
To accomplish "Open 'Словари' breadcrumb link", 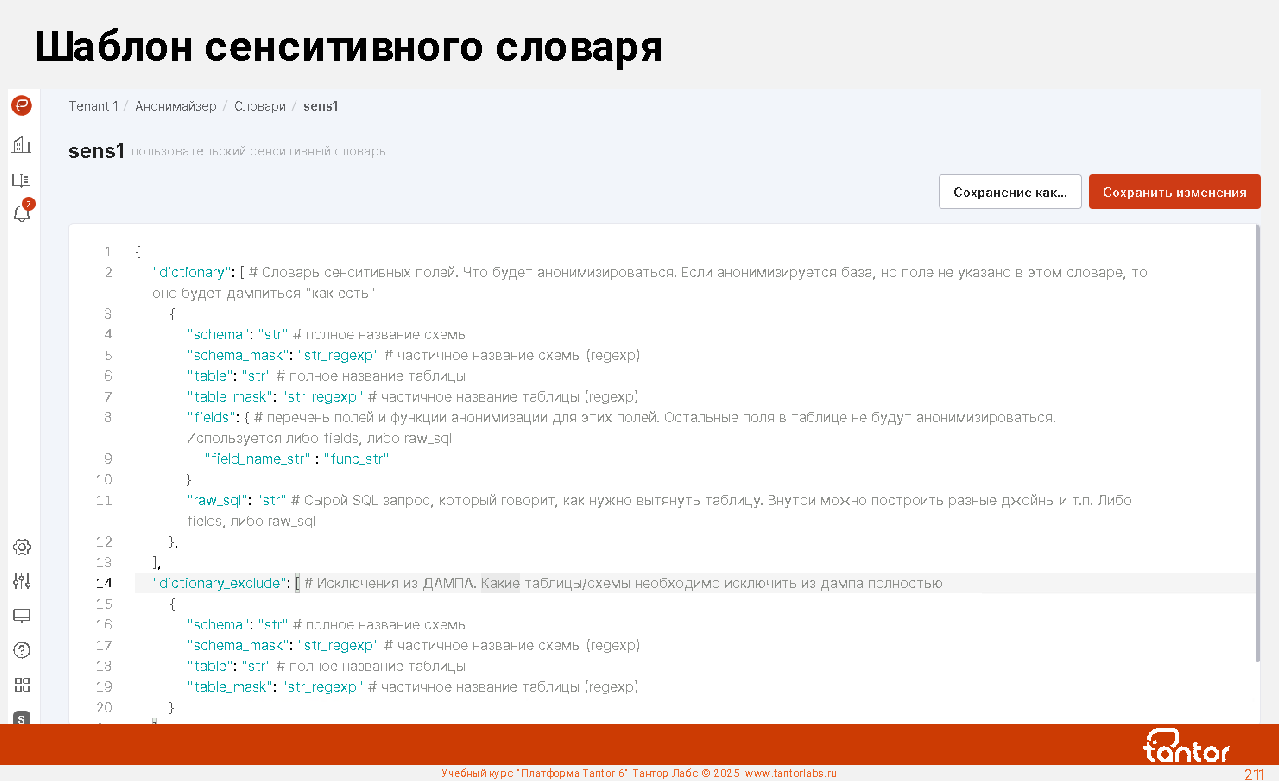I will tap(260, 106).
